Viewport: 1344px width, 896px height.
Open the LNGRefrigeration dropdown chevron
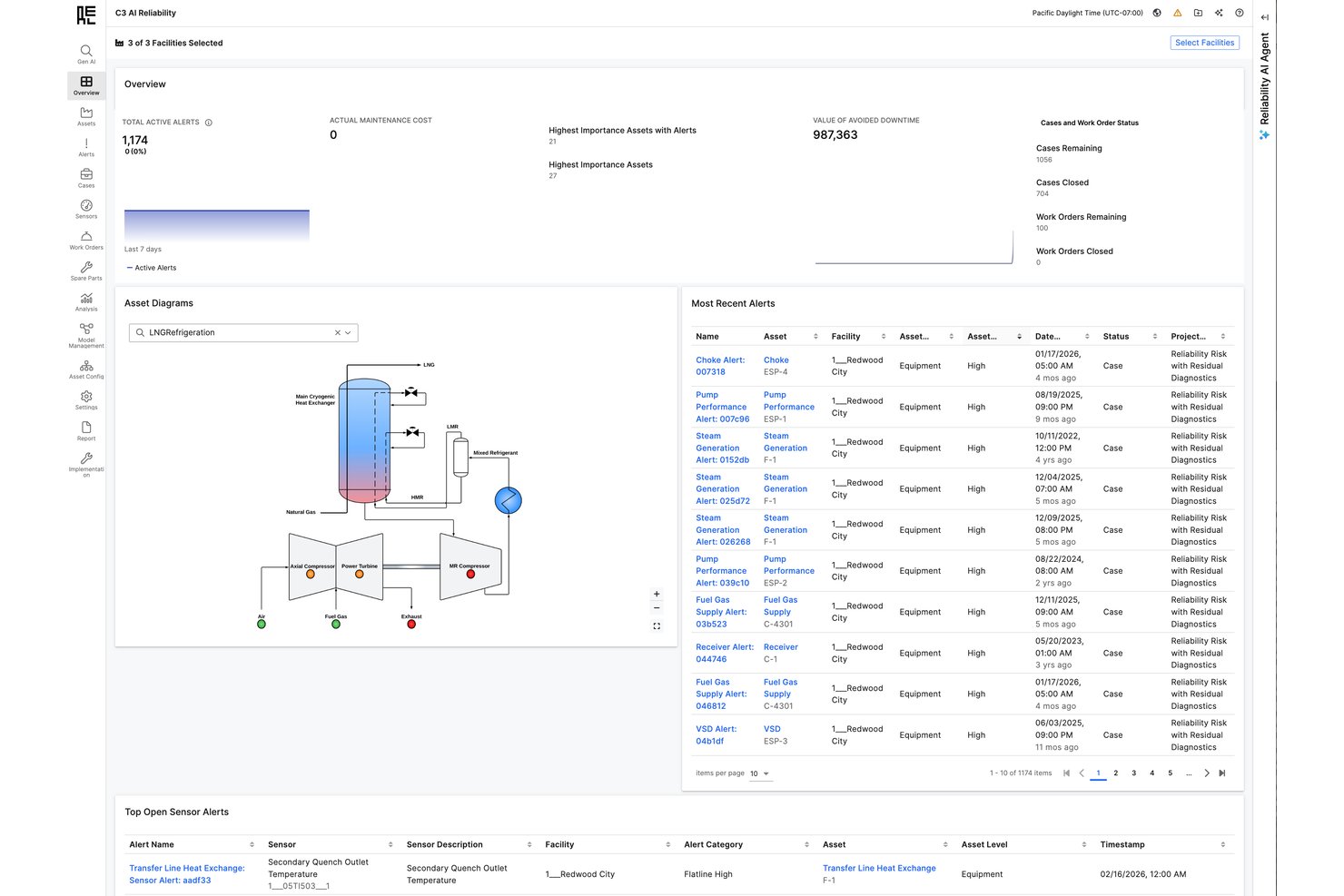[x=348, y=333]
